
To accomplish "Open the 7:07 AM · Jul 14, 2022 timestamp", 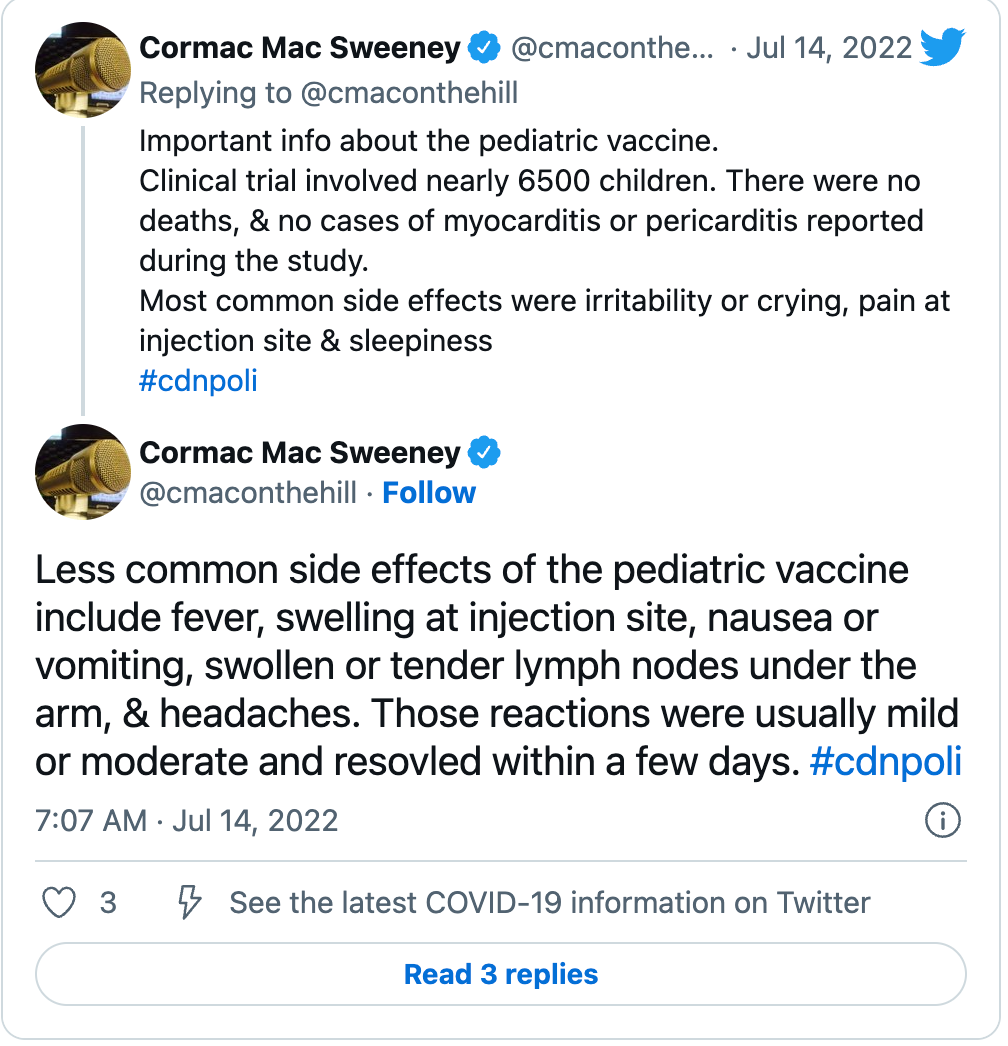I will 187,821.
